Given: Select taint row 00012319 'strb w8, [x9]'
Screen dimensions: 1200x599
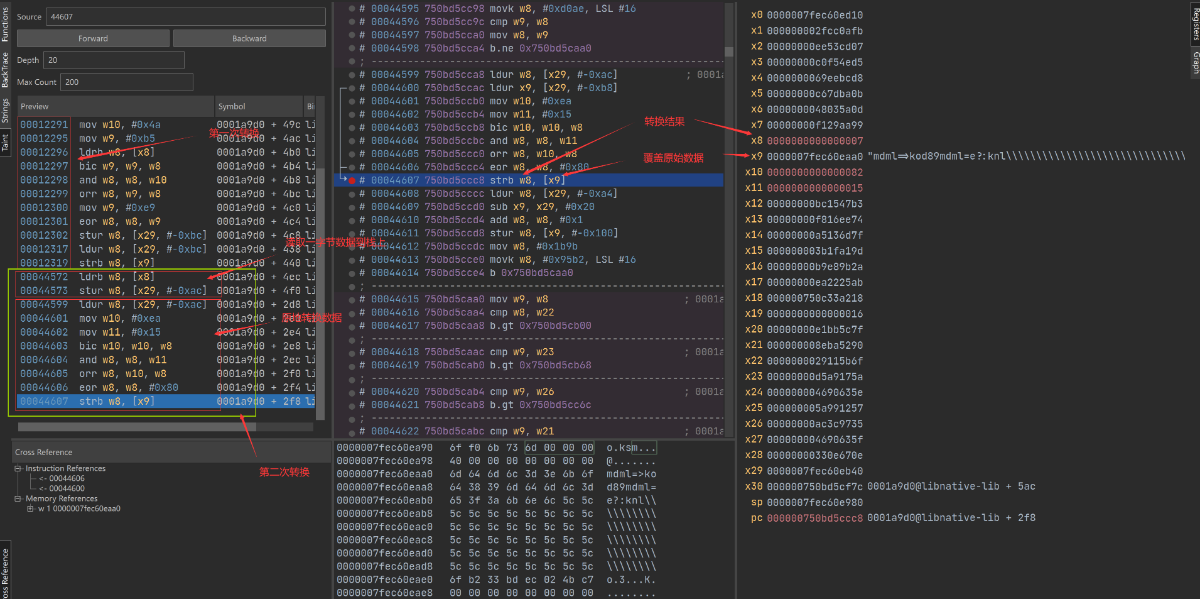Looking at the screenshot, I should (166, 263).
